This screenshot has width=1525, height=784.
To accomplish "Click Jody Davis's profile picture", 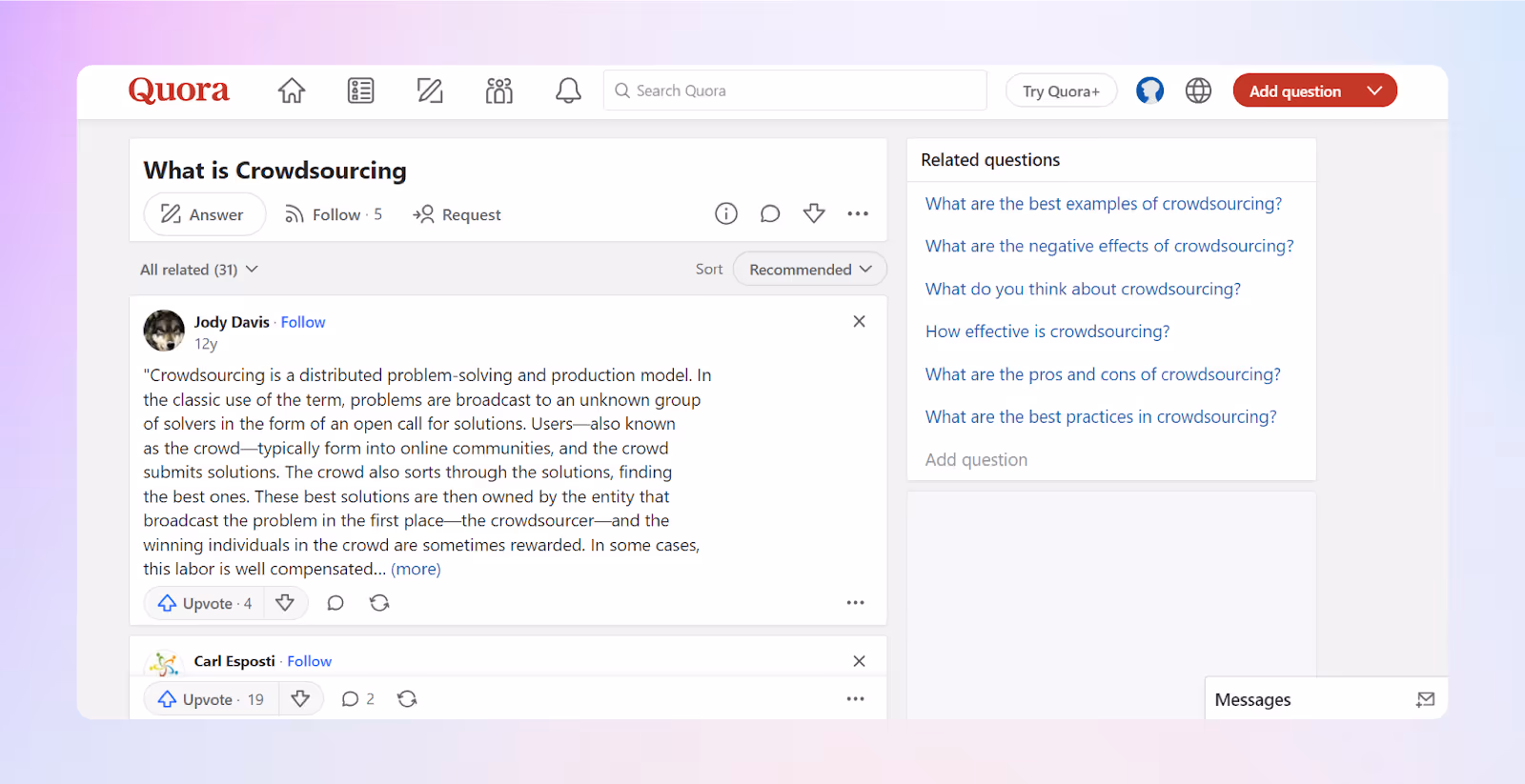I will [164, 331].
